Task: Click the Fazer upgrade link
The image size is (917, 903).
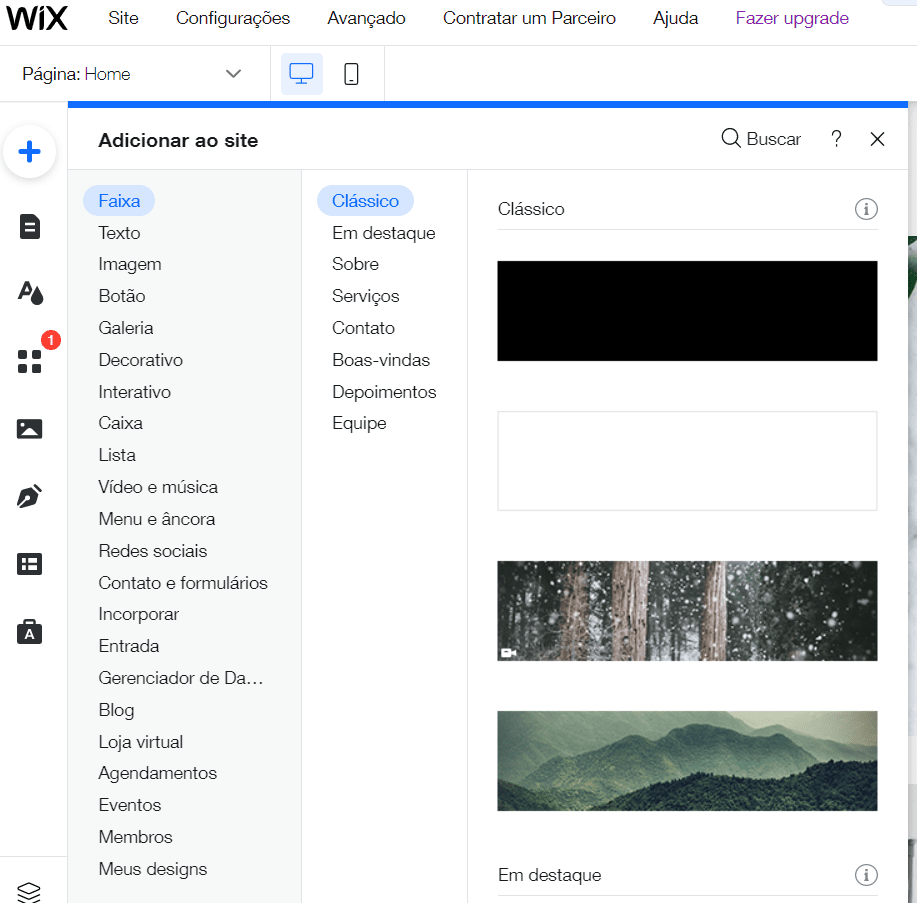Action: coord(792,18)
